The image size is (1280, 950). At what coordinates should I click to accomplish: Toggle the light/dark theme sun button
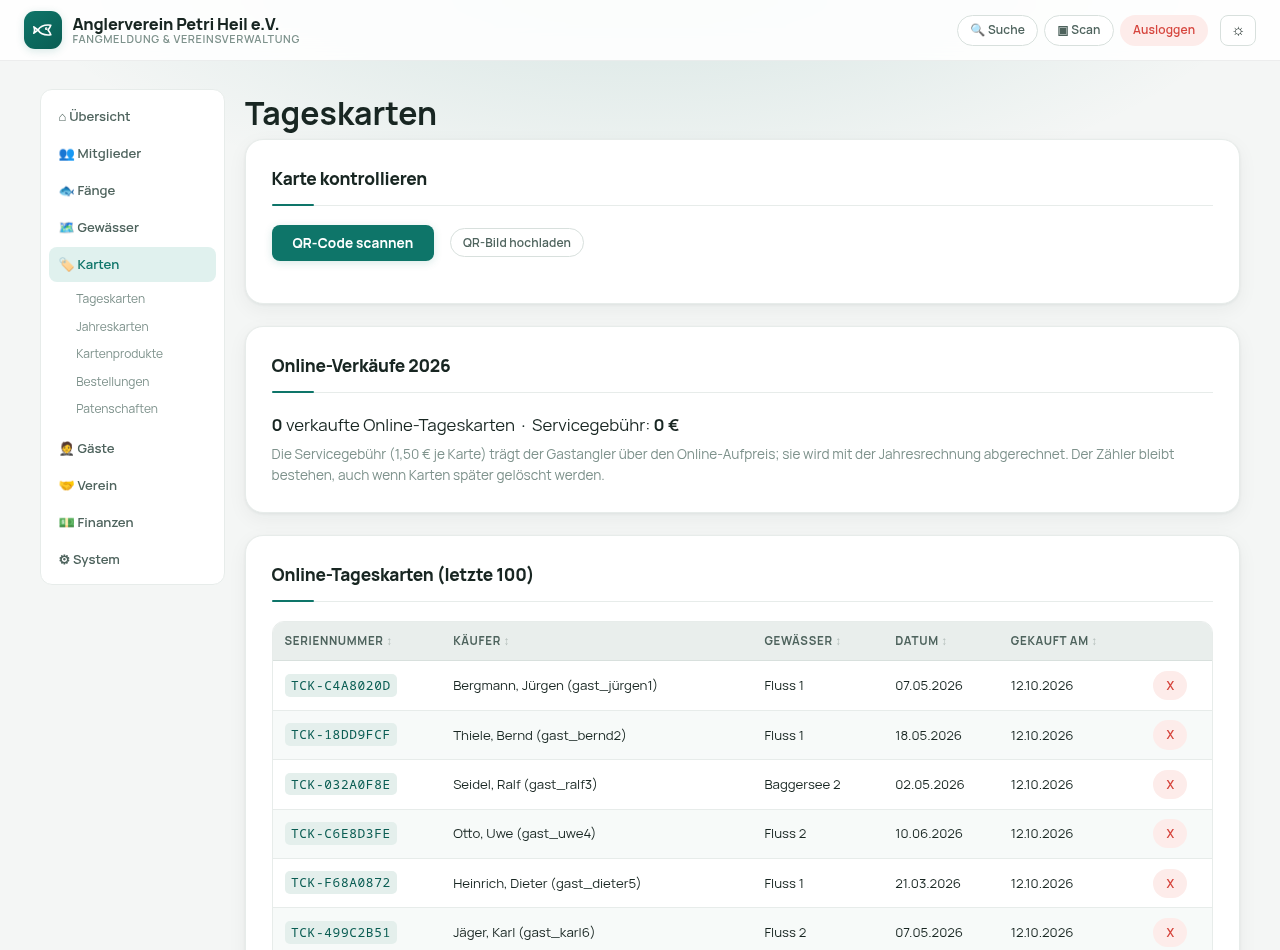click(x=1238, y=30)
